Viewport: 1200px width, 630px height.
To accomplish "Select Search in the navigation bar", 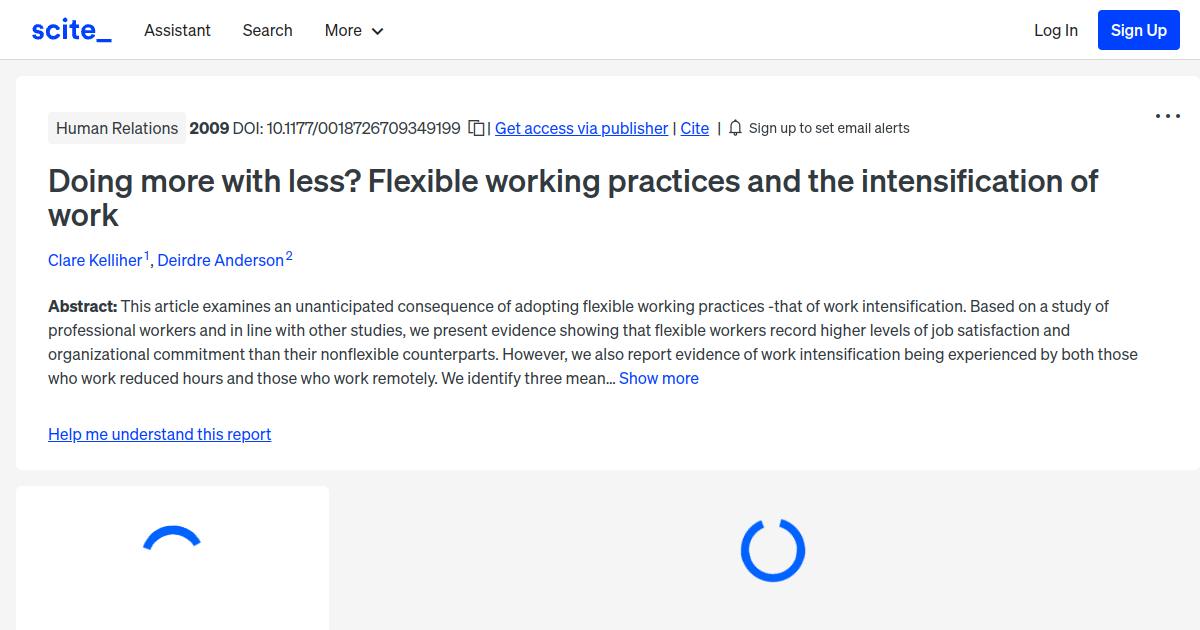I will coord(267,30).
